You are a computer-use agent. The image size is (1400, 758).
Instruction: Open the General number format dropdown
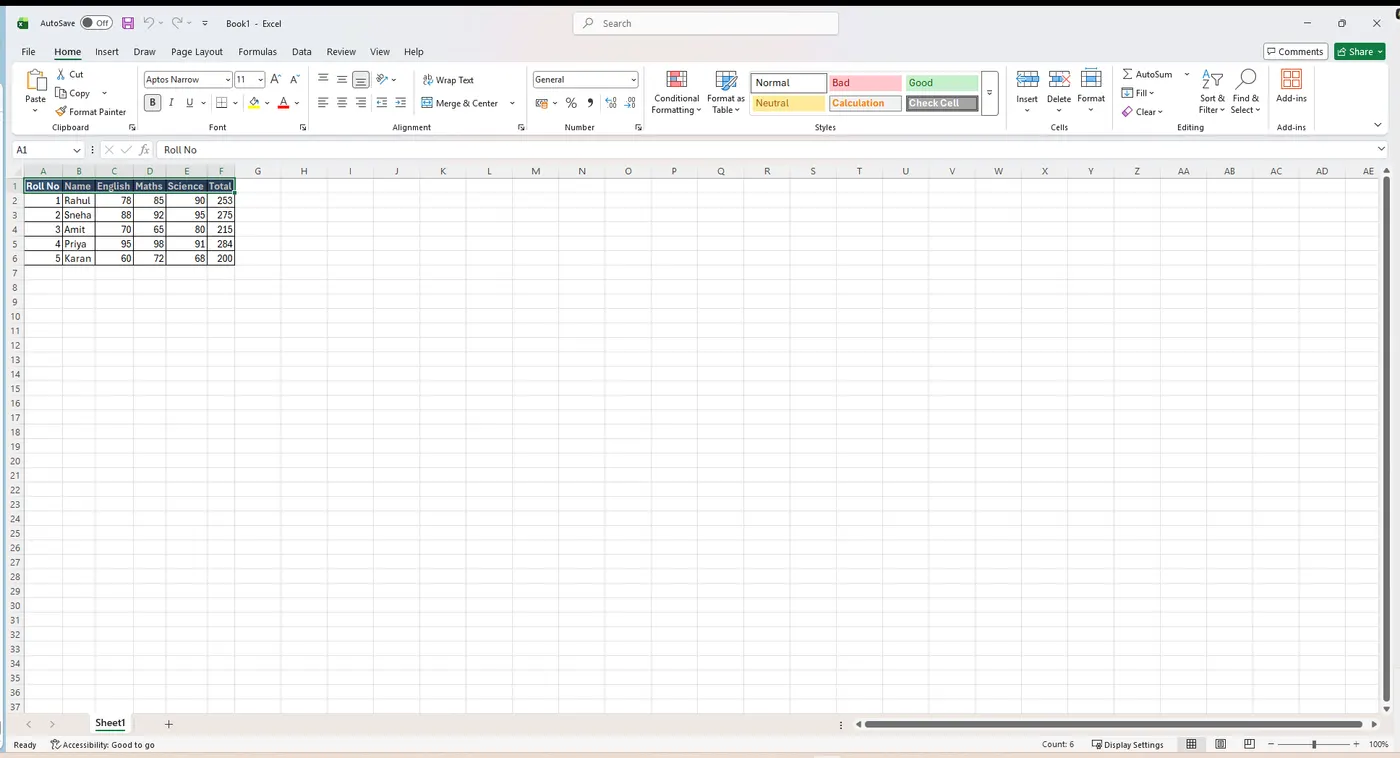[634, 80]
